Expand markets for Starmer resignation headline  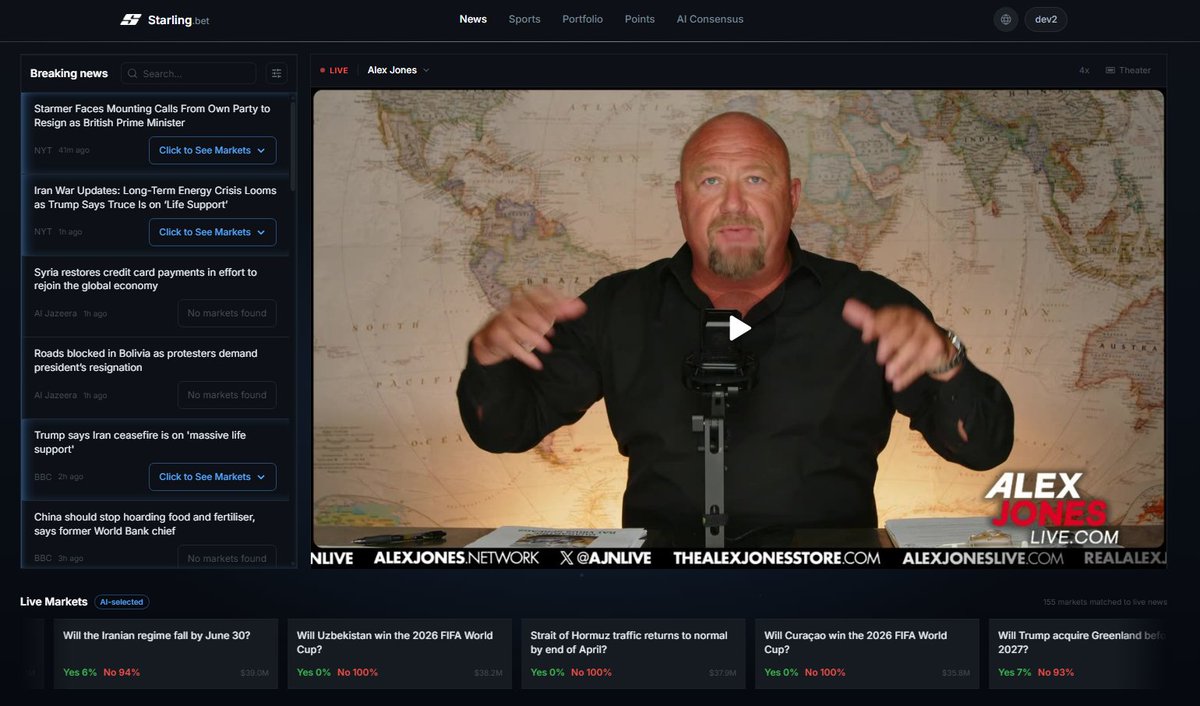click(212, 150)
